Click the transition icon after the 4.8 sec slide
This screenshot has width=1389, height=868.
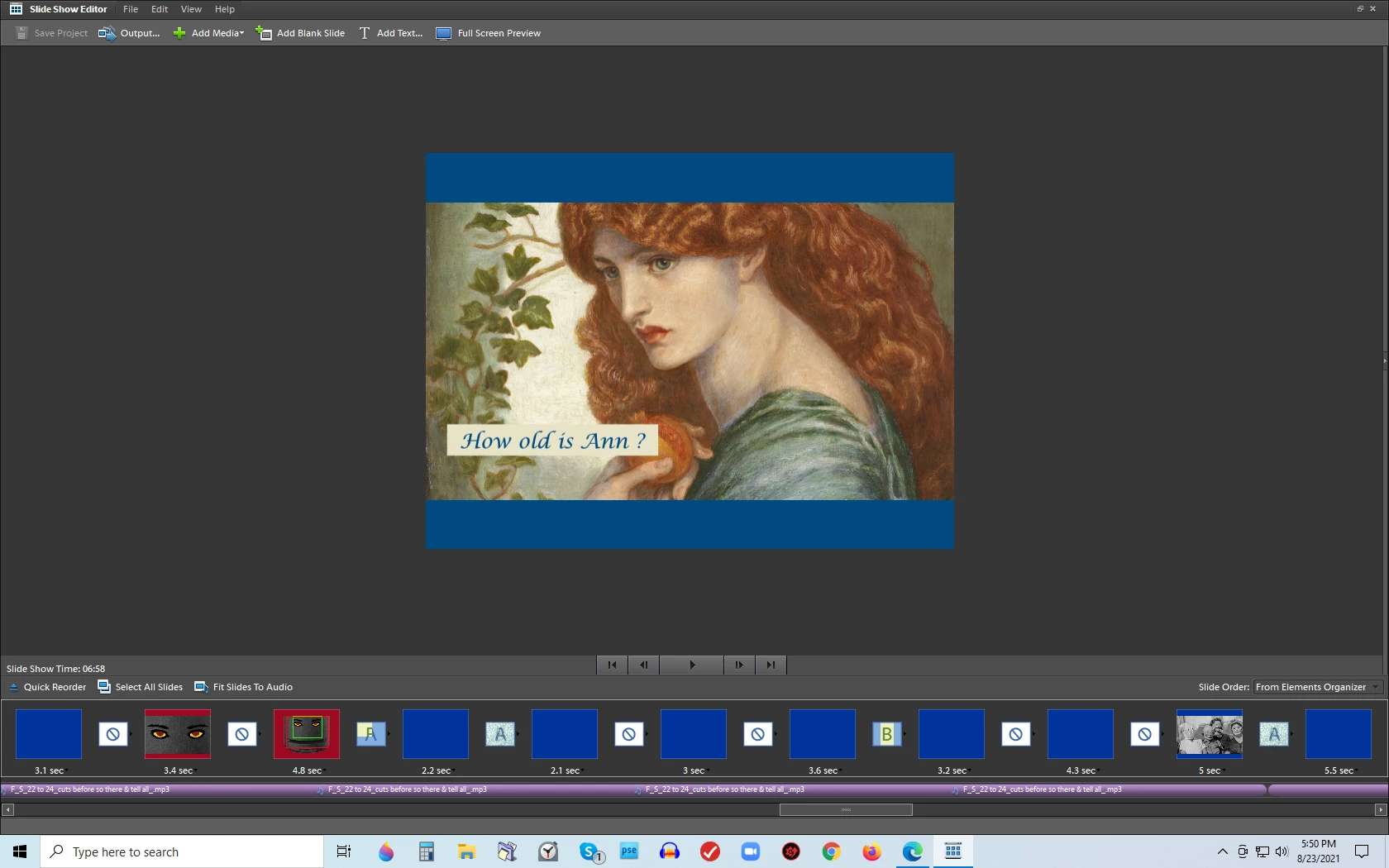point(371,734)
